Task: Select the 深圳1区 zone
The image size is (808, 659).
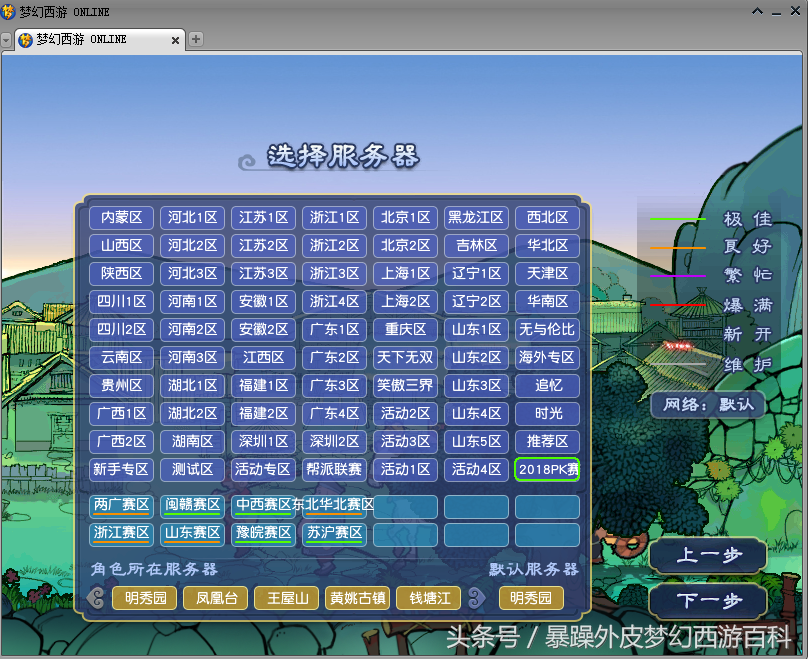Action: click(263, 441)
